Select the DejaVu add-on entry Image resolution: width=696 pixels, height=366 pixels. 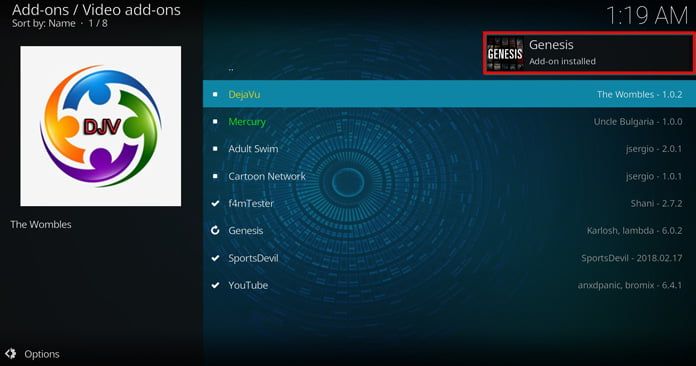(449, 94)
